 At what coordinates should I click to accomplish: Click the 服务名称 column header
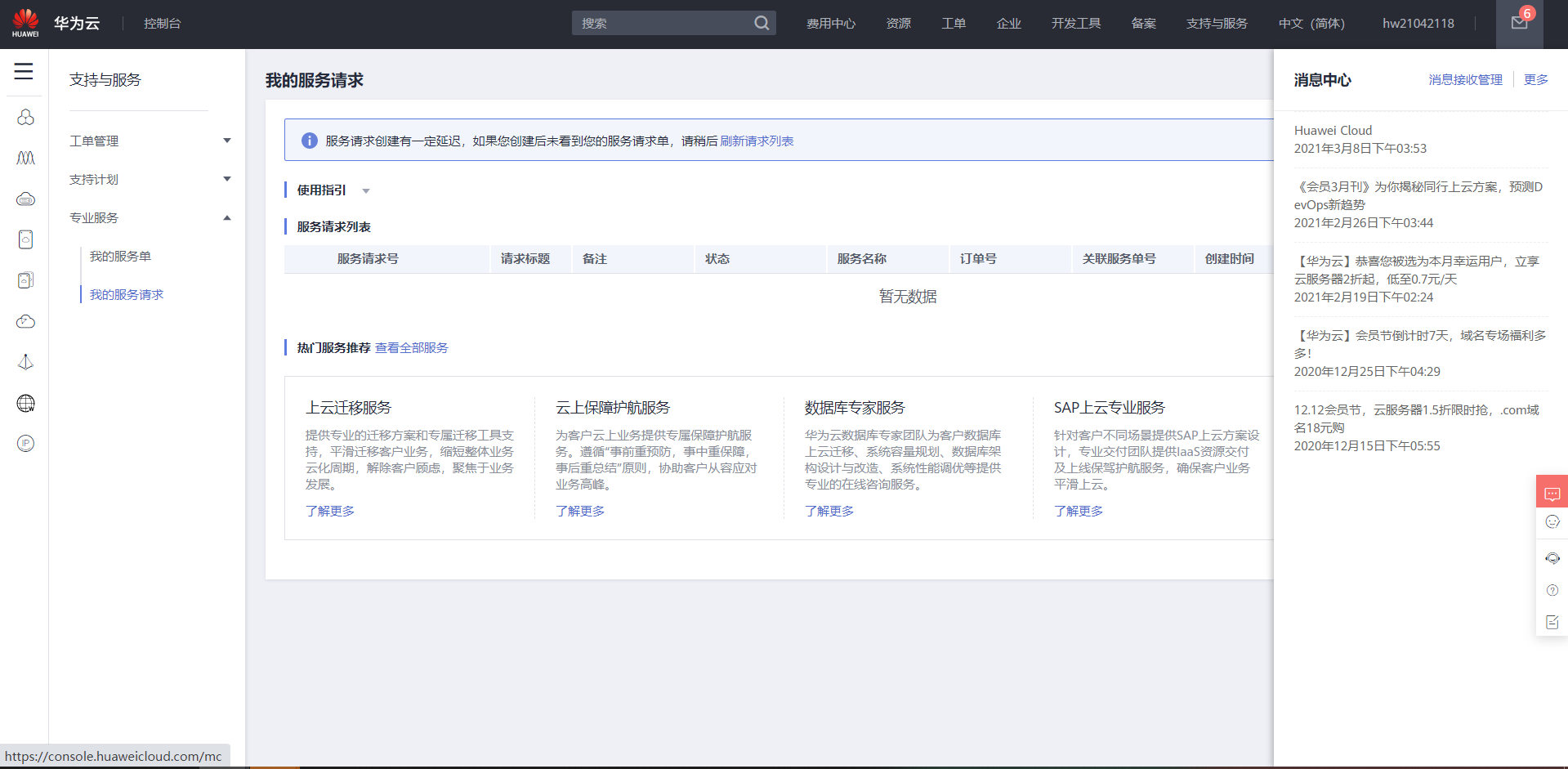click(x=862, y=258)
